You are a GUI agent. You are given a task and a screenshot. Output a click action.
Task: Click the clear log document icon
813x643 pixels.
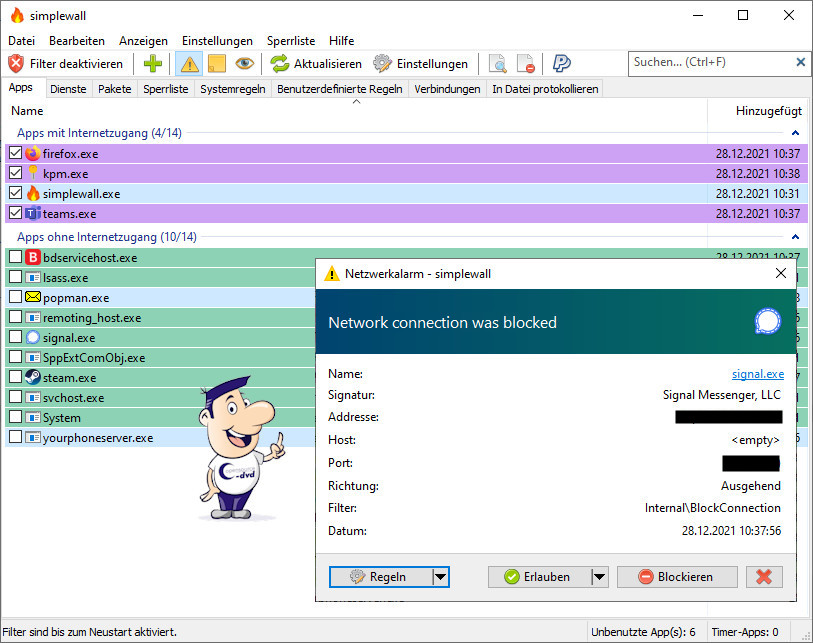[x=526, y=63]
